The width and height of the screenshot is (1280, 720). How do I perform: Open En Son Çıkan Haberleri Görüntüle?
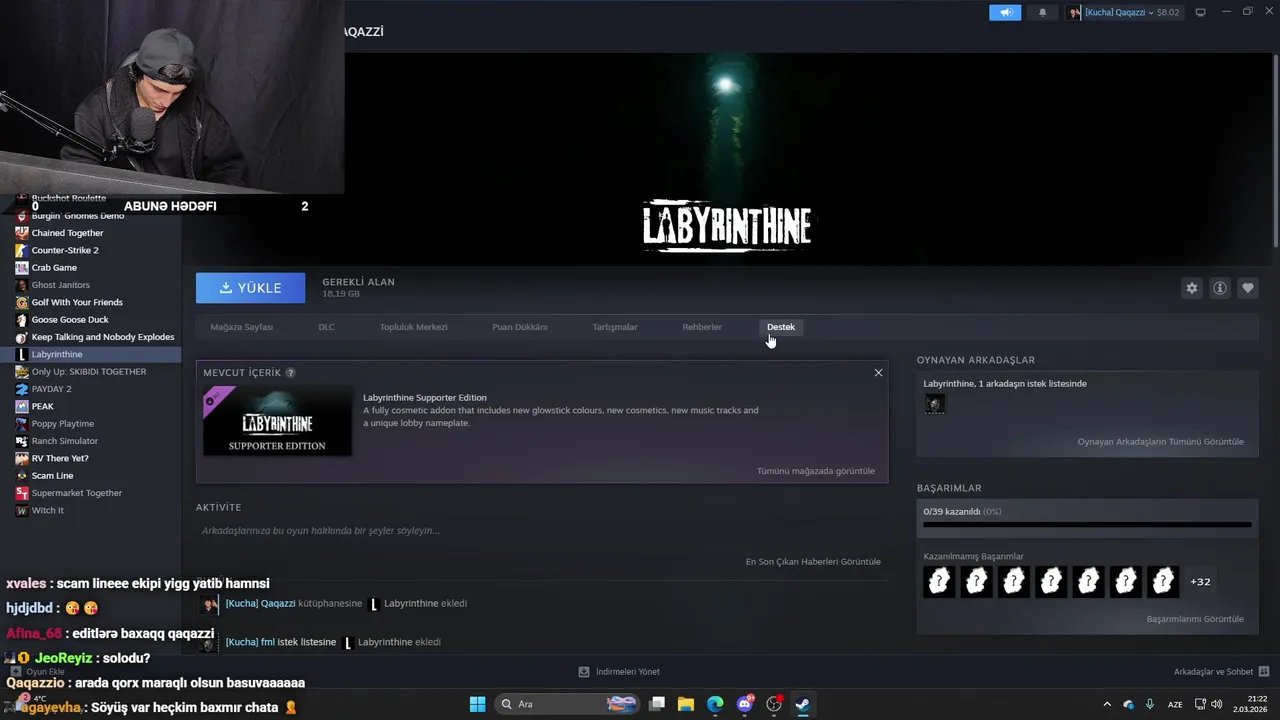[813, 562]
